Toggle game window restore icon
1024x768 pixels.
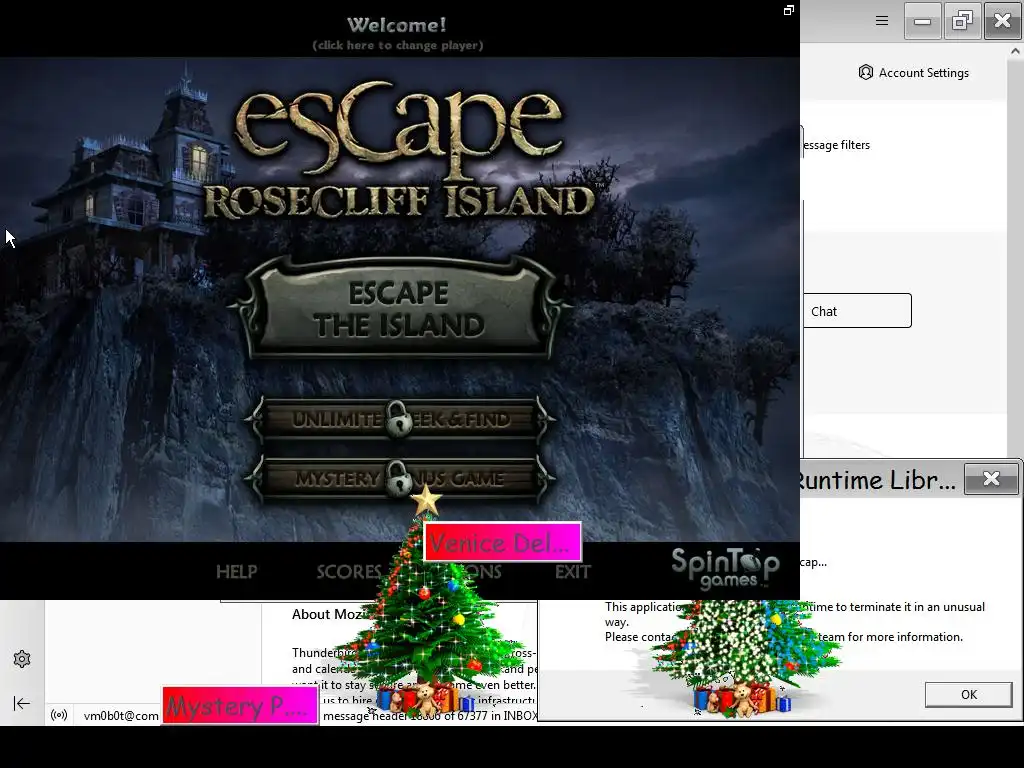pyautogui.click(x=789, y=10)
